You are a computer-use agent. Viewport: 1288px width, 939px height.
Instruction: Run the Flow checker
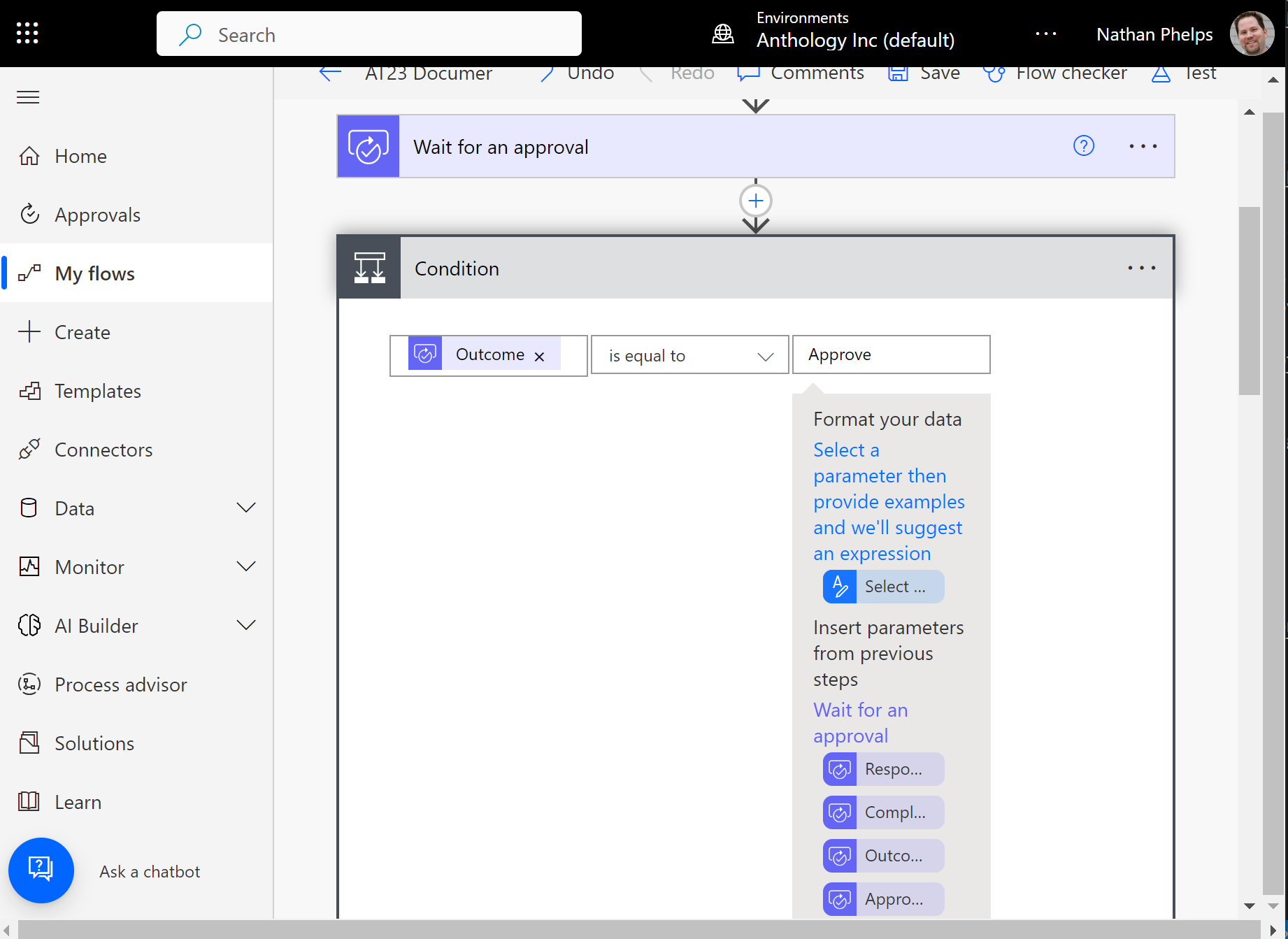pos(1055,73)
